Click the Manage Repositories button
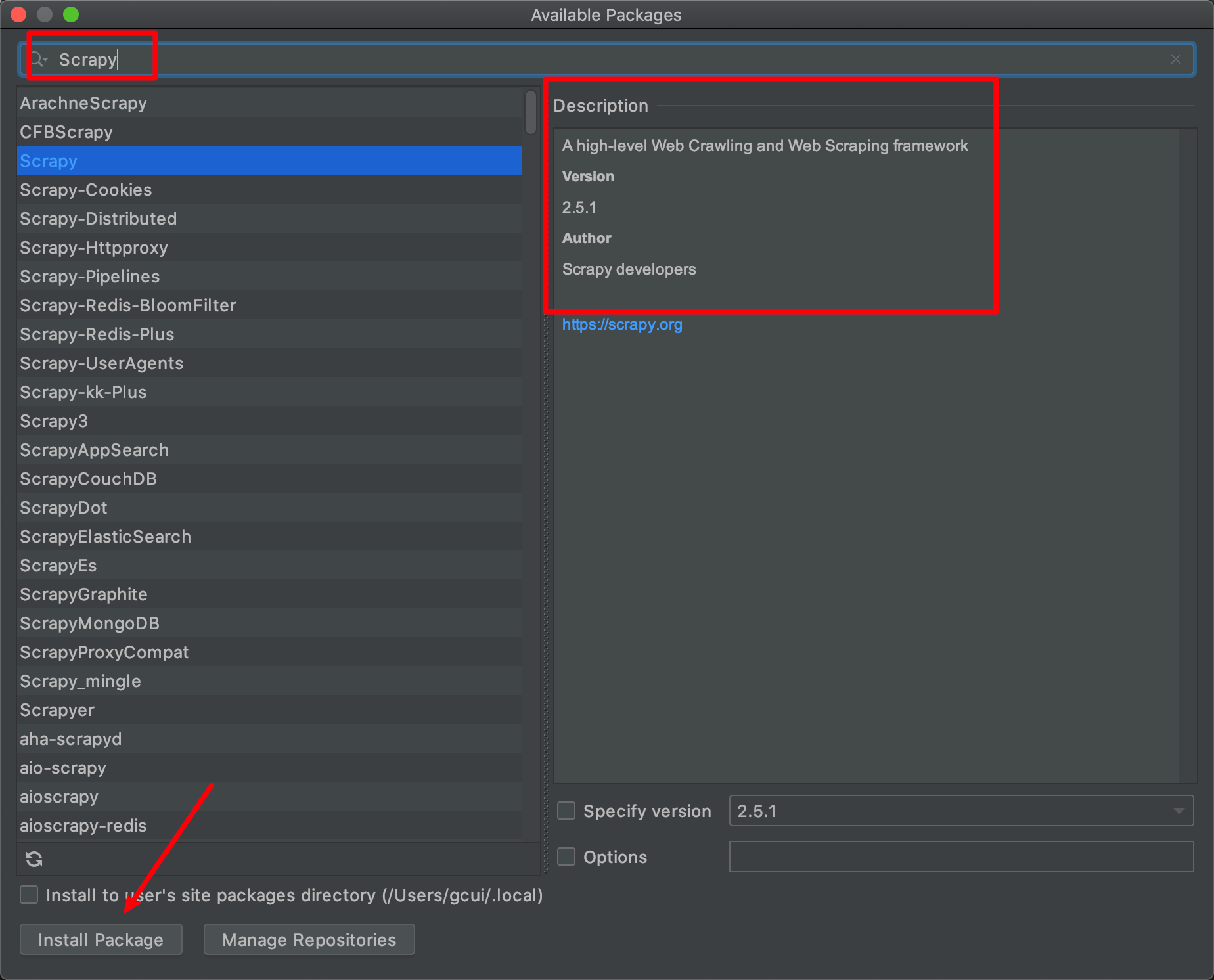This screenshot has width=1214, height=980. pyautogui.click(x=309, y=939)
